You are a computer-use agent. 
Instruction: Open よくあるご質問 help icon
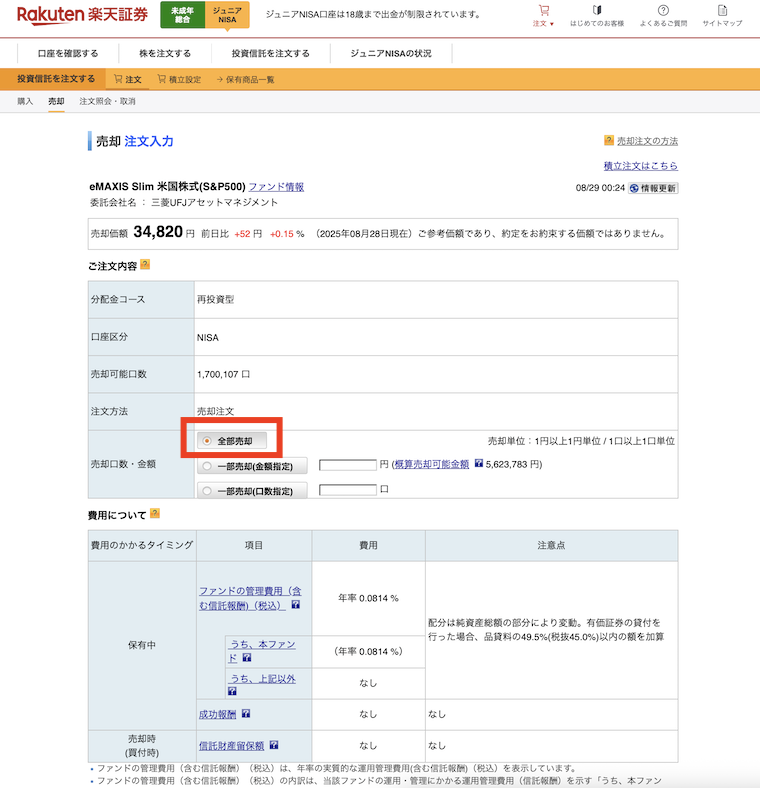pyautogui.click(x=663, y=14)
